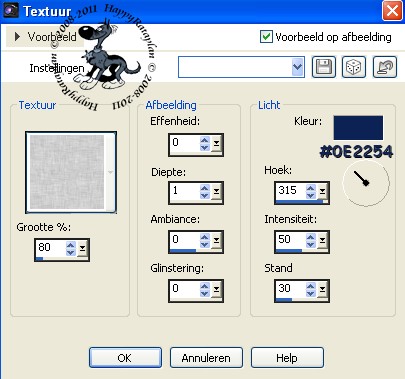Decrease Grootte % with down arrow
The image size is (405, 379).
click(71, 253)
